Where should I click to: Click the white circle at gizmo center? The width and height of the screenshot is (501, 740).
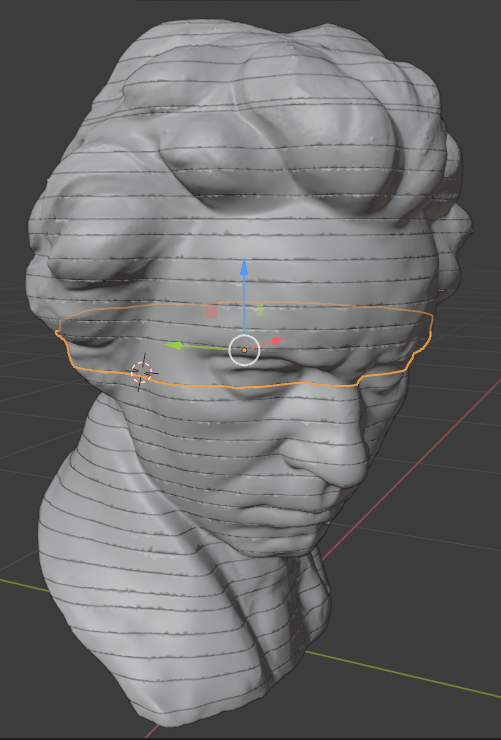click(244, 350)
